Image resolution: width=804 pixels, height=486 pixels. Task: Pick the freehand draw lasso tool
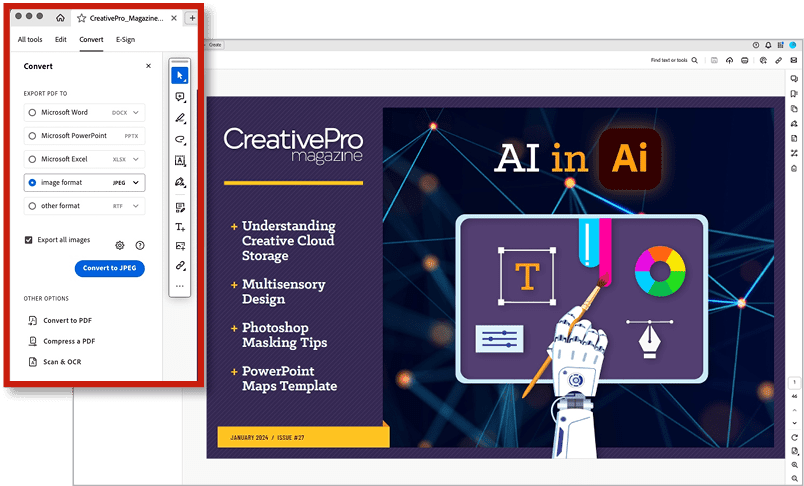click(x=179, y=139)
